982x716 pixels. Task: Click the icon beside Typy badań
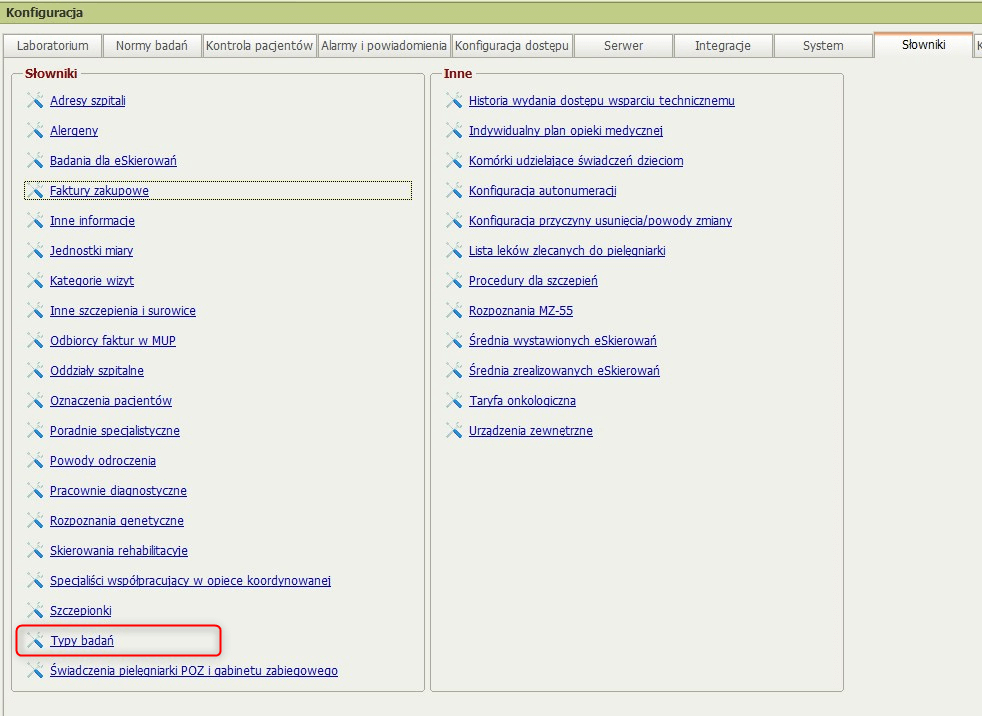[35, 641]
